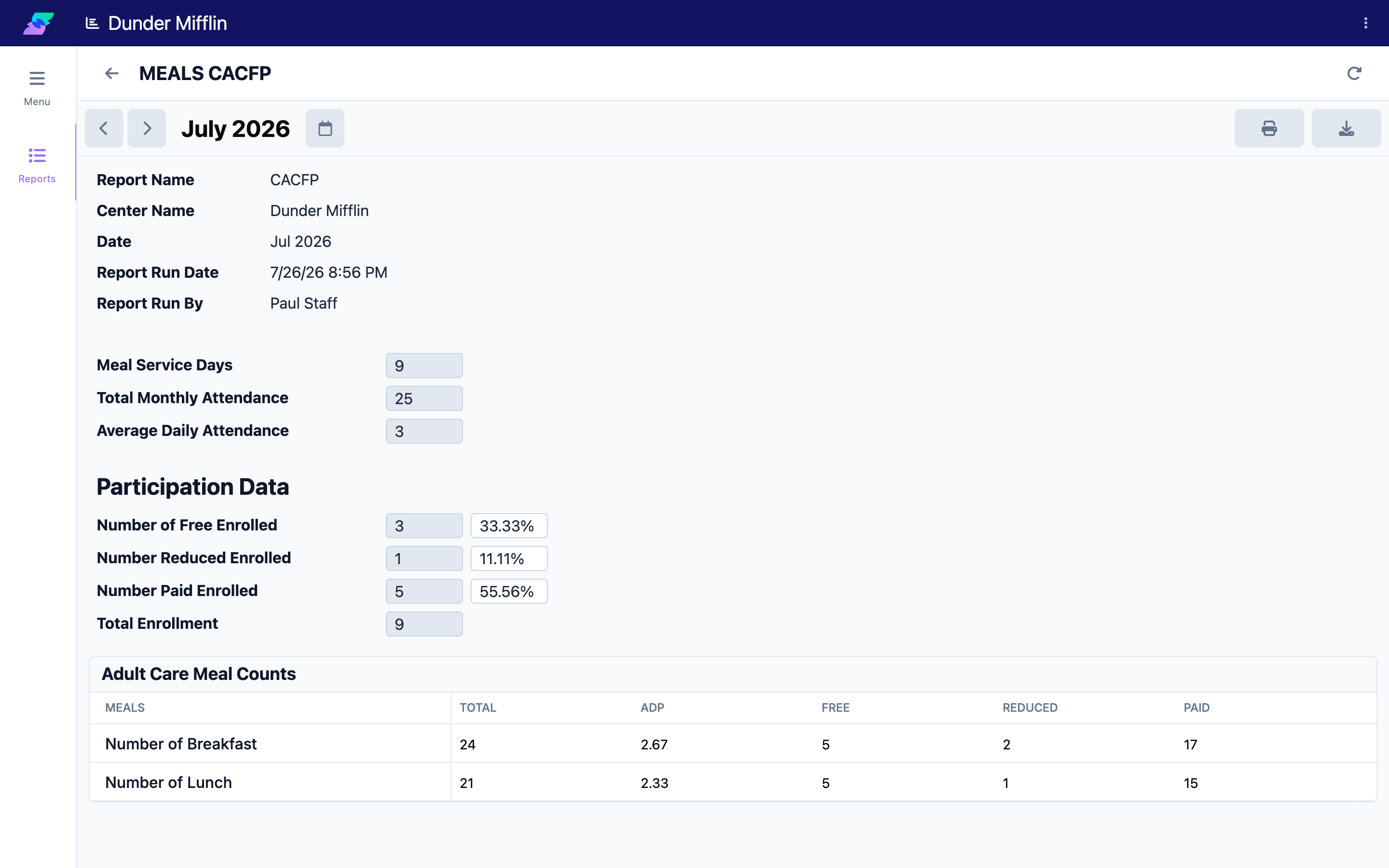
Task: Select the 55.56% paid percentage field
Action: (509, 591)
